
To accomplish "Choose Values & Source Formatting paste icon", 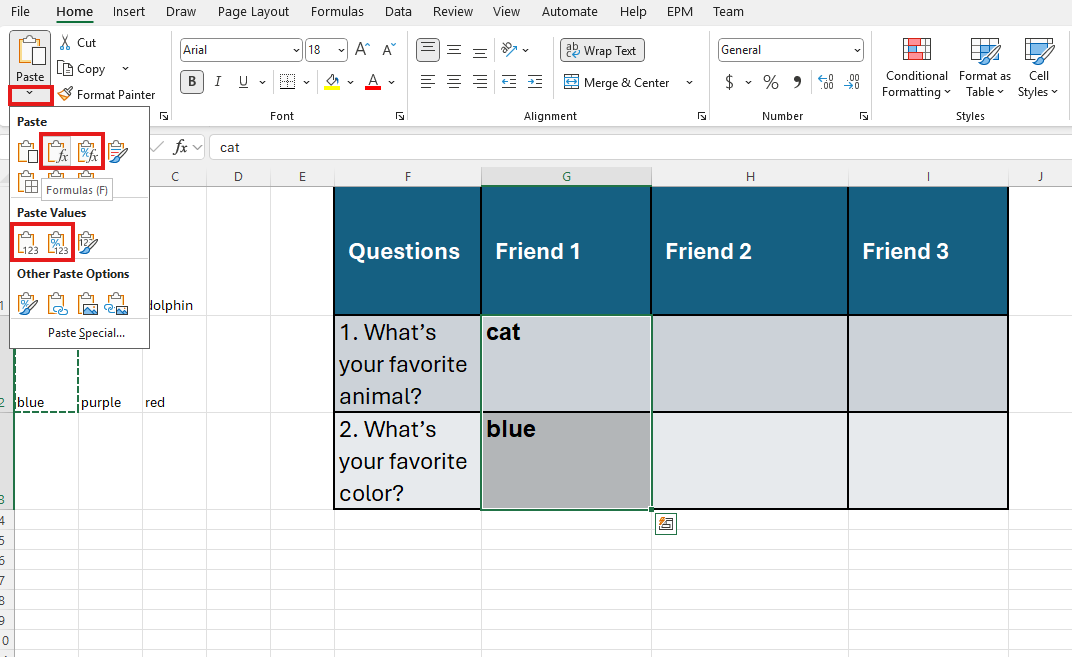I will coord(88,243).
